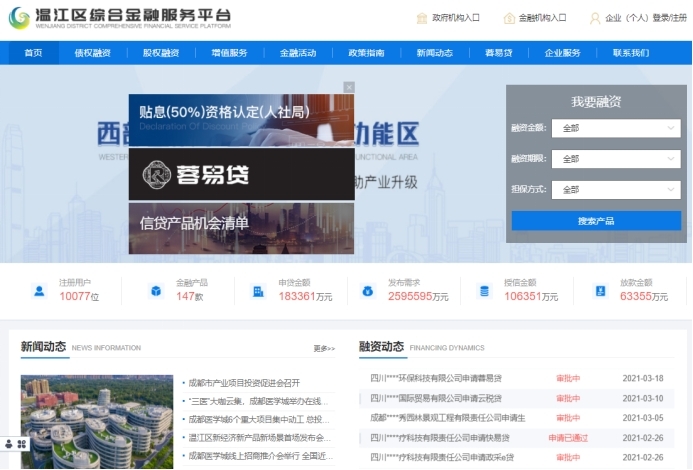Open 政府机构入口 entrance link
The height and width of the screenshot is (470, 693).
point(448,18)
